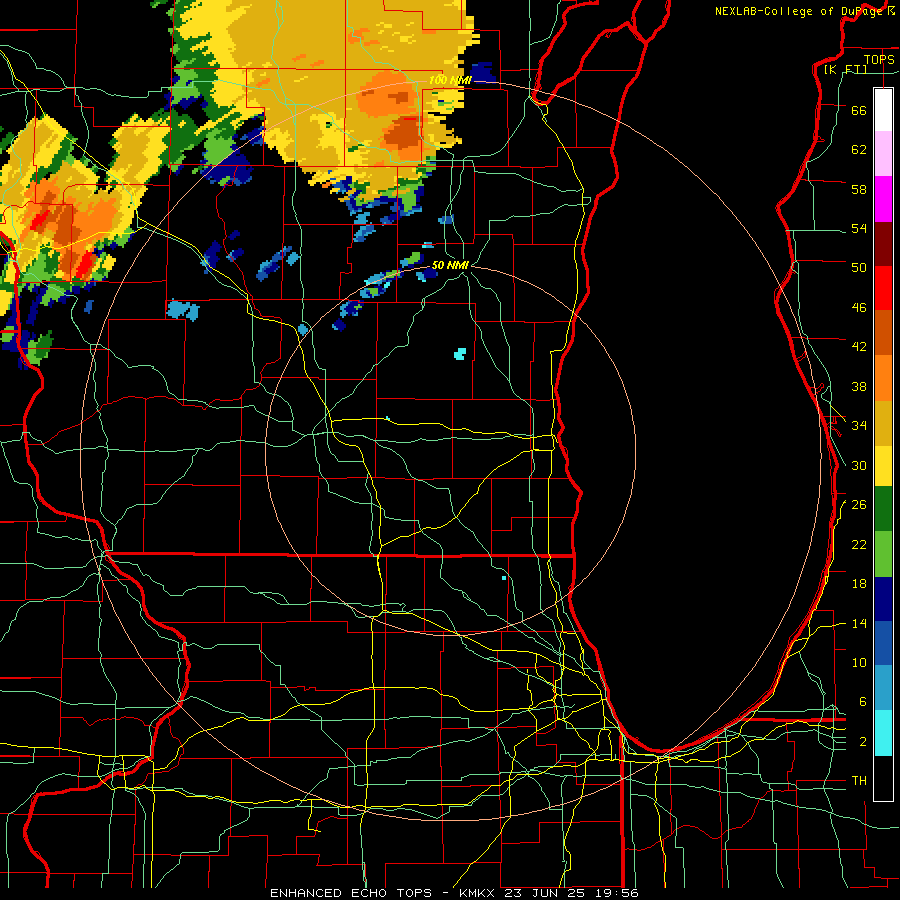Click the legend value "50"

[859, 267]
